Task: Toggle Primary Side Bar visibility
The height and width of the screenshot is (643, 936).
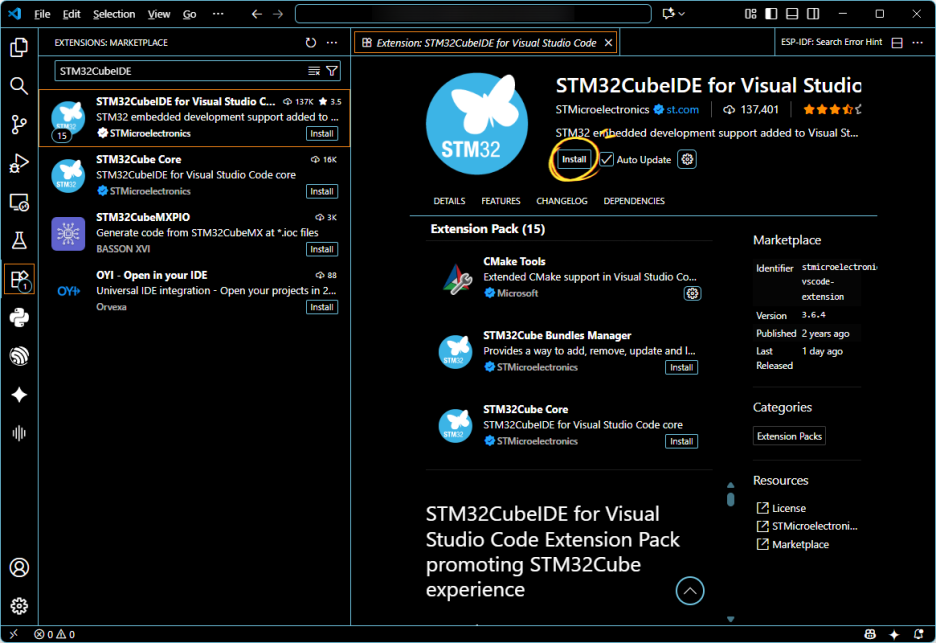Action: click(x=771, y=14)
